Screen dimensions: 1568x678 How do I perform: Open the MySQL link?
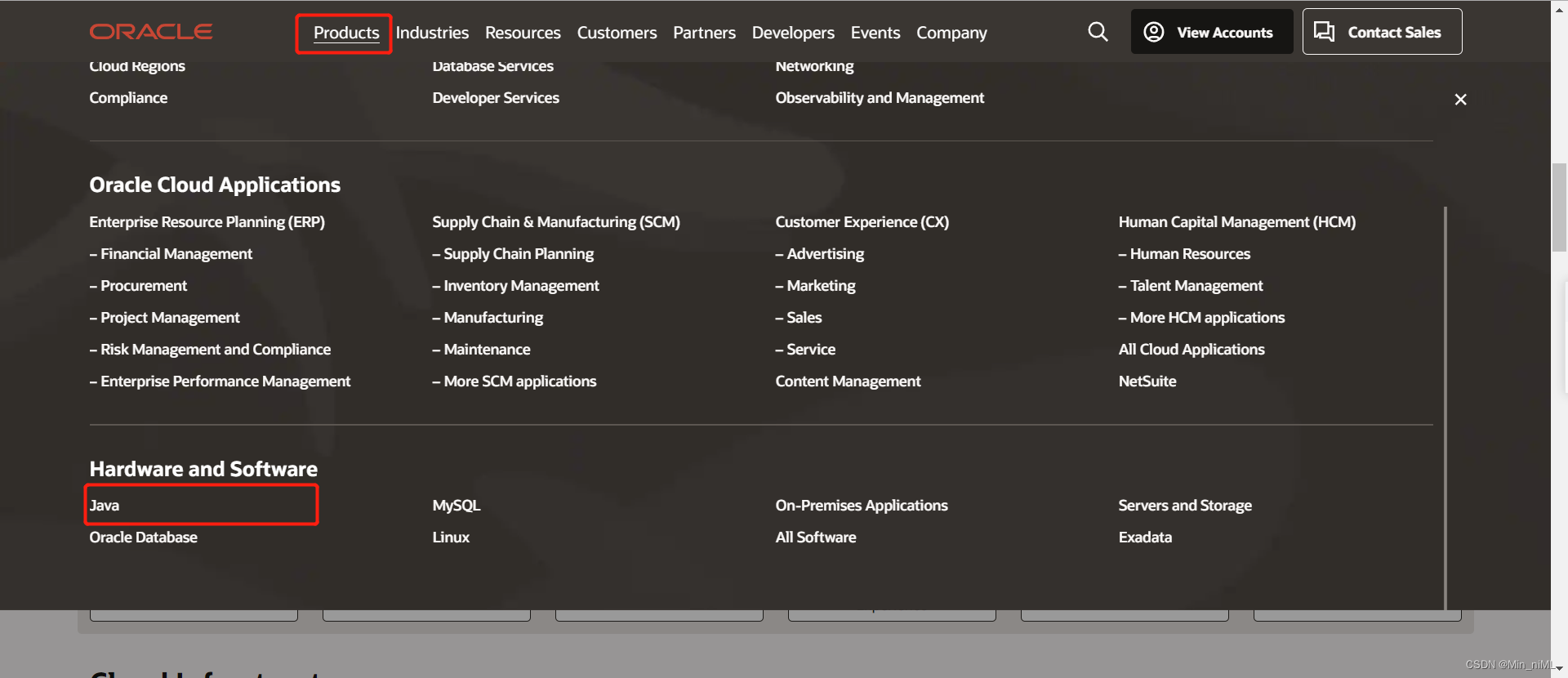[457, 506]
